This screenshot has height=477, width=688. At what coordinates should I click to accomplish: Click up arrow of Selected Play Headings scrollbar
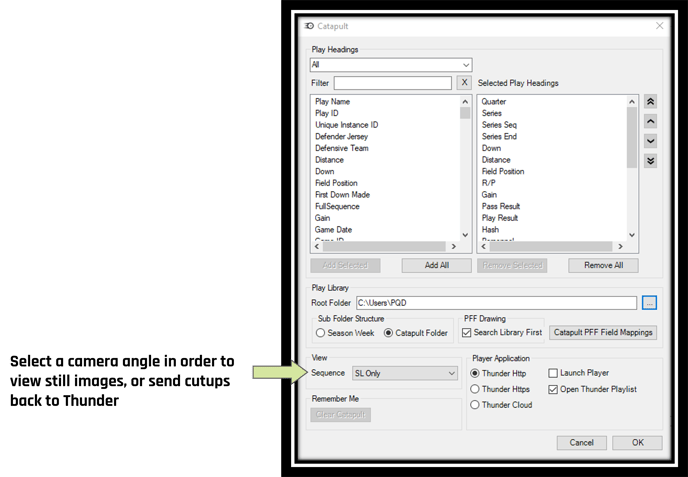(x=632, y=102)
